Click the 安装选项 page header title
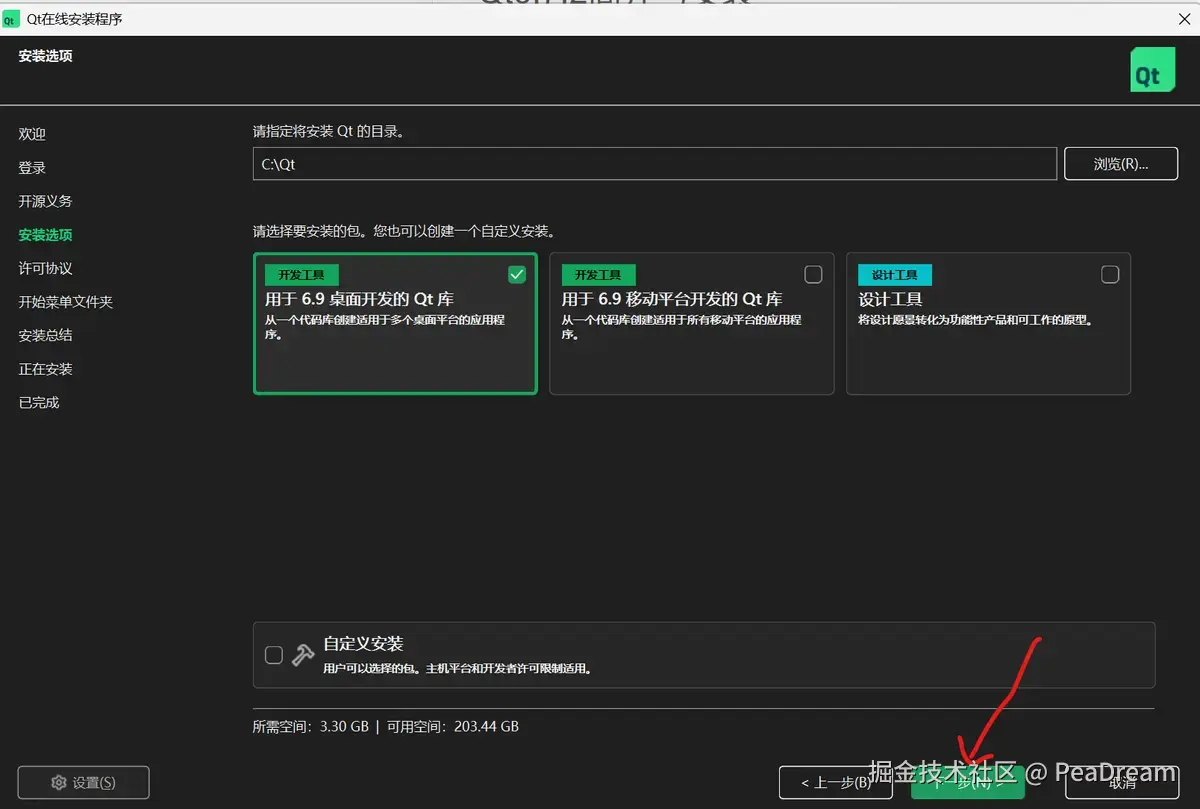The image size is (1200, 809). [x=45, y=56]
